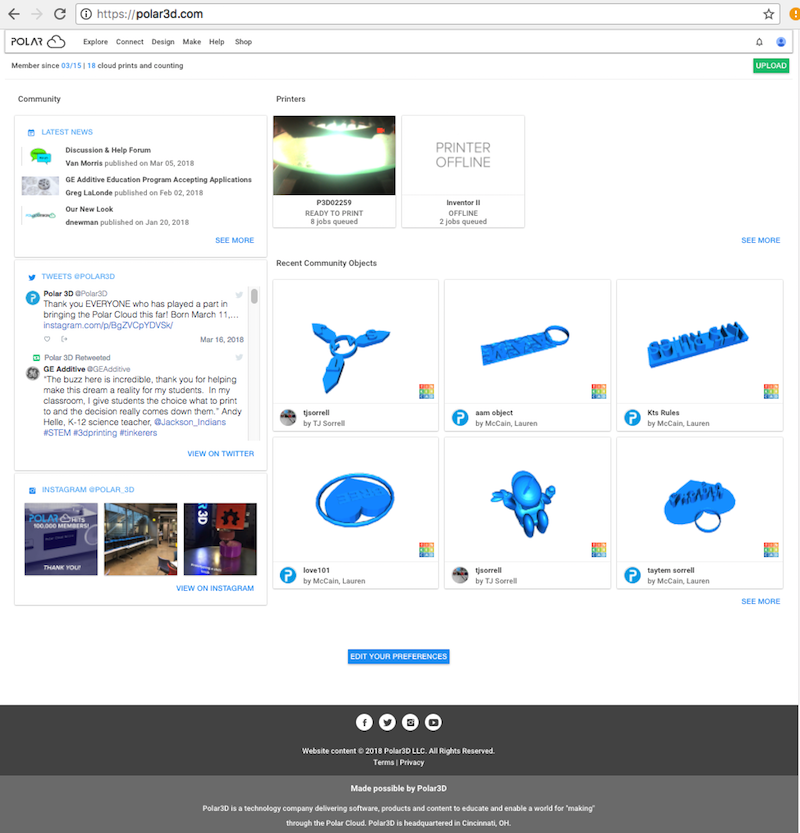Click the Instagram icon in footer
Viewport: 800px width, 833px height.
pyautogui.click(x=410, y=722)
